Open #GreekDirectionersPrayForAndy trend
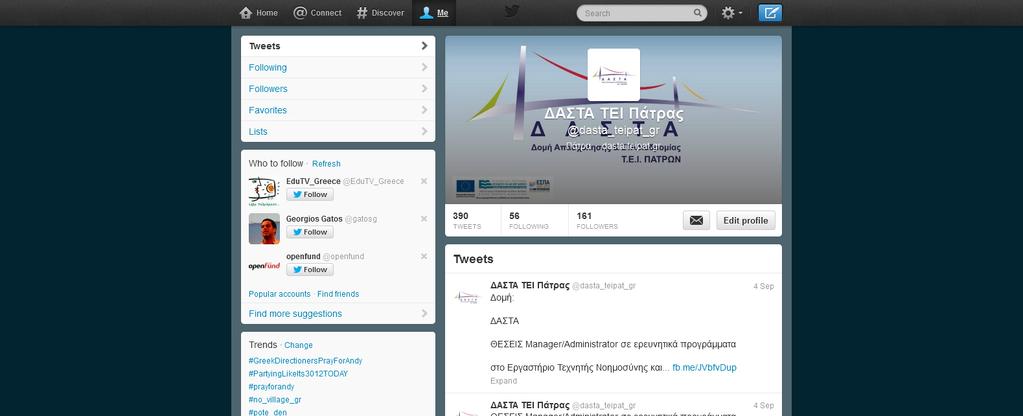The image size is (1023, 416). (x=305, y=361)
